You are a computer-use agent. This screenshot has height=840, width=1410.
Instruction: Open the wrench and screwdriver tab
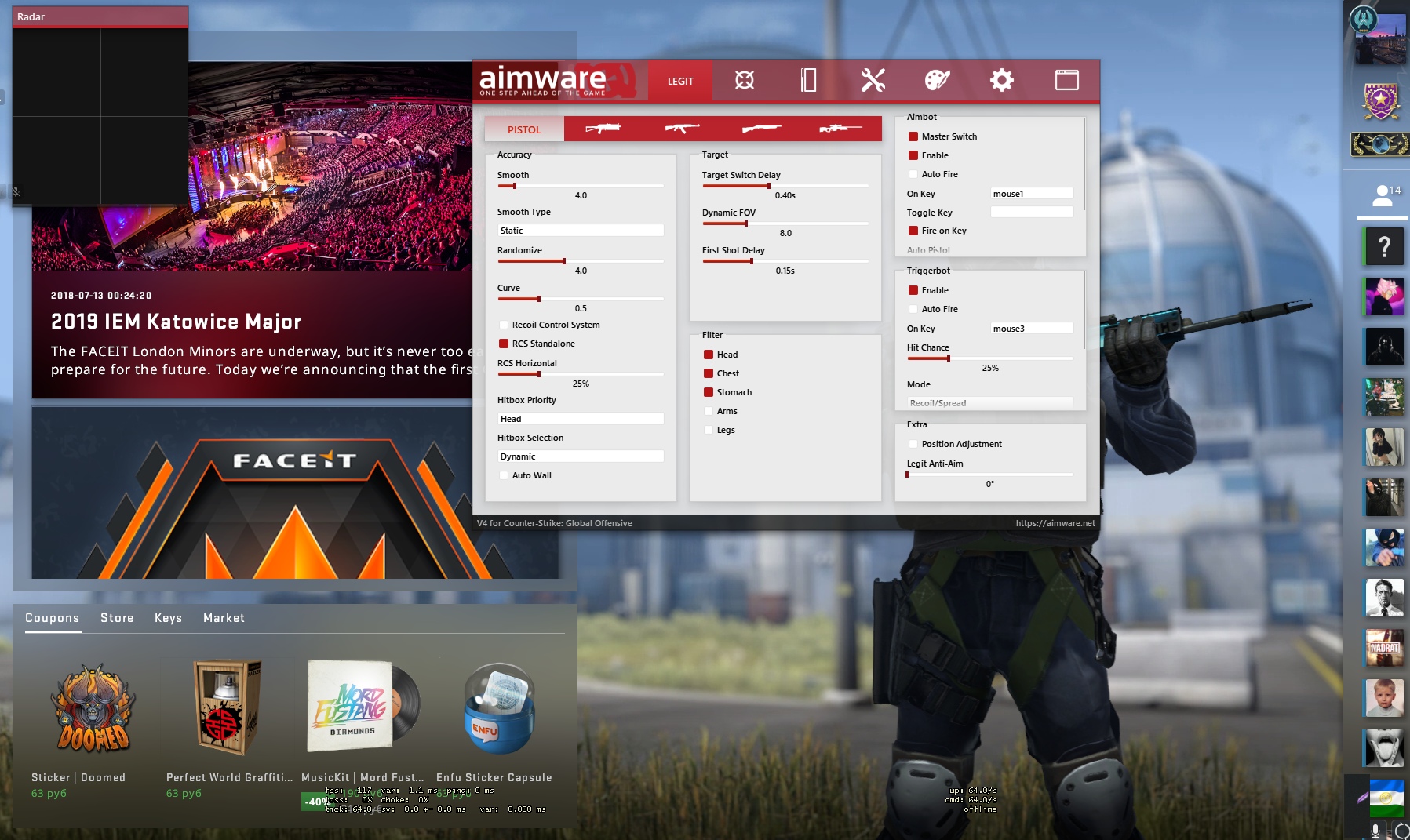pyautogui.click(x=873, y=80)
